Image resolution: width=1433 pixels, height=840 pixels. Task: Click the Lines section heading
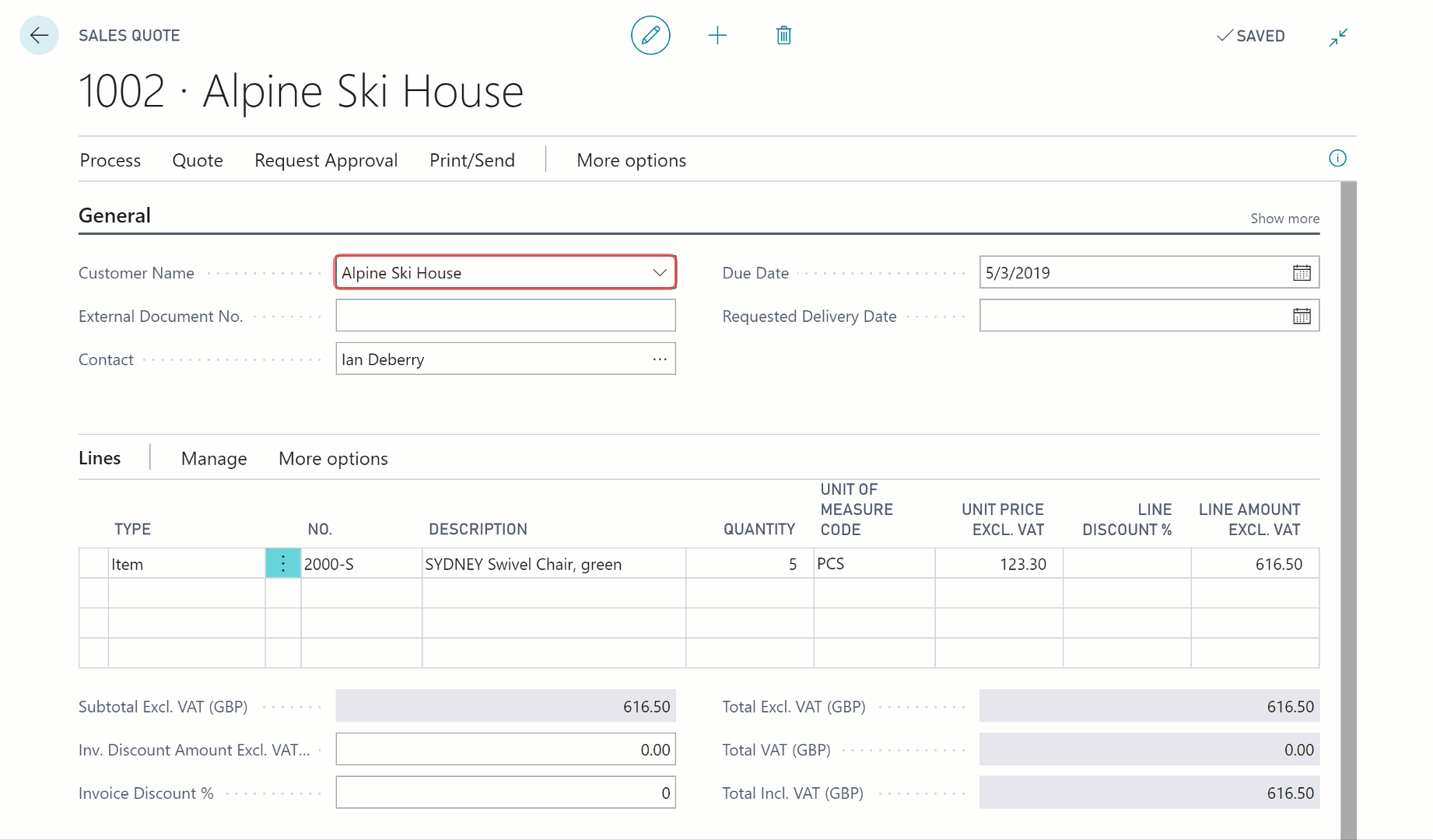tap(100, 458)
